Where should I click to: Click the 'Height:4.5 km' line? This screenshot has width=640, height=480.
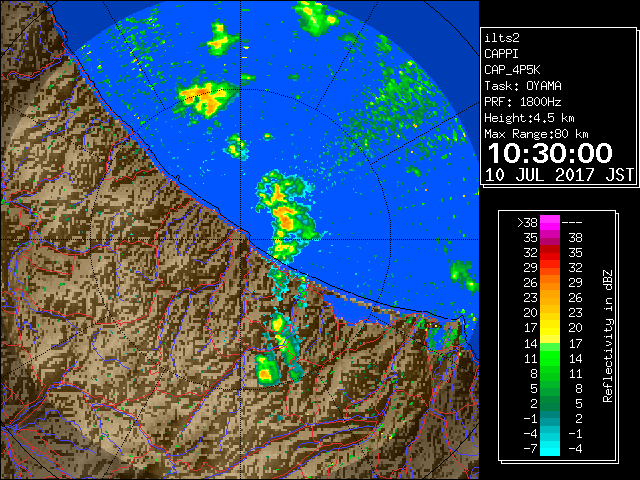pyautogui.click(x=529, y=118)
